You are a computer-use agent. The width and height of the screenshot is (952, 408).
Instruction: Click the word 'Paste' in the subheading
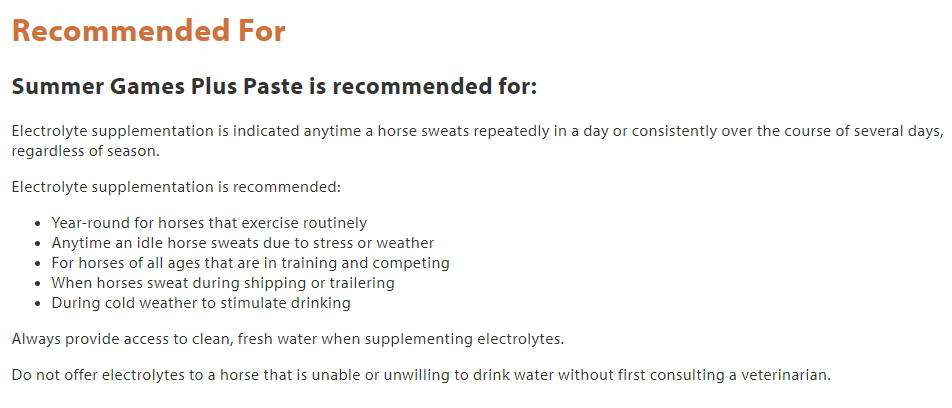coord(273,86)
